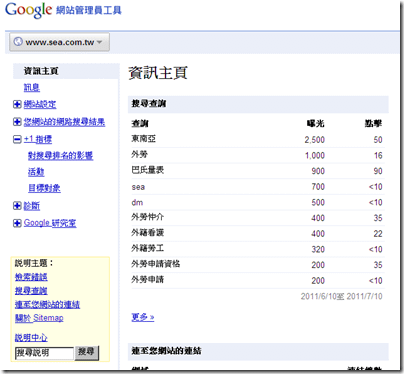Select the 巴氏量表 query
Screen dimensions: 404x374
[x=148, y=170]
